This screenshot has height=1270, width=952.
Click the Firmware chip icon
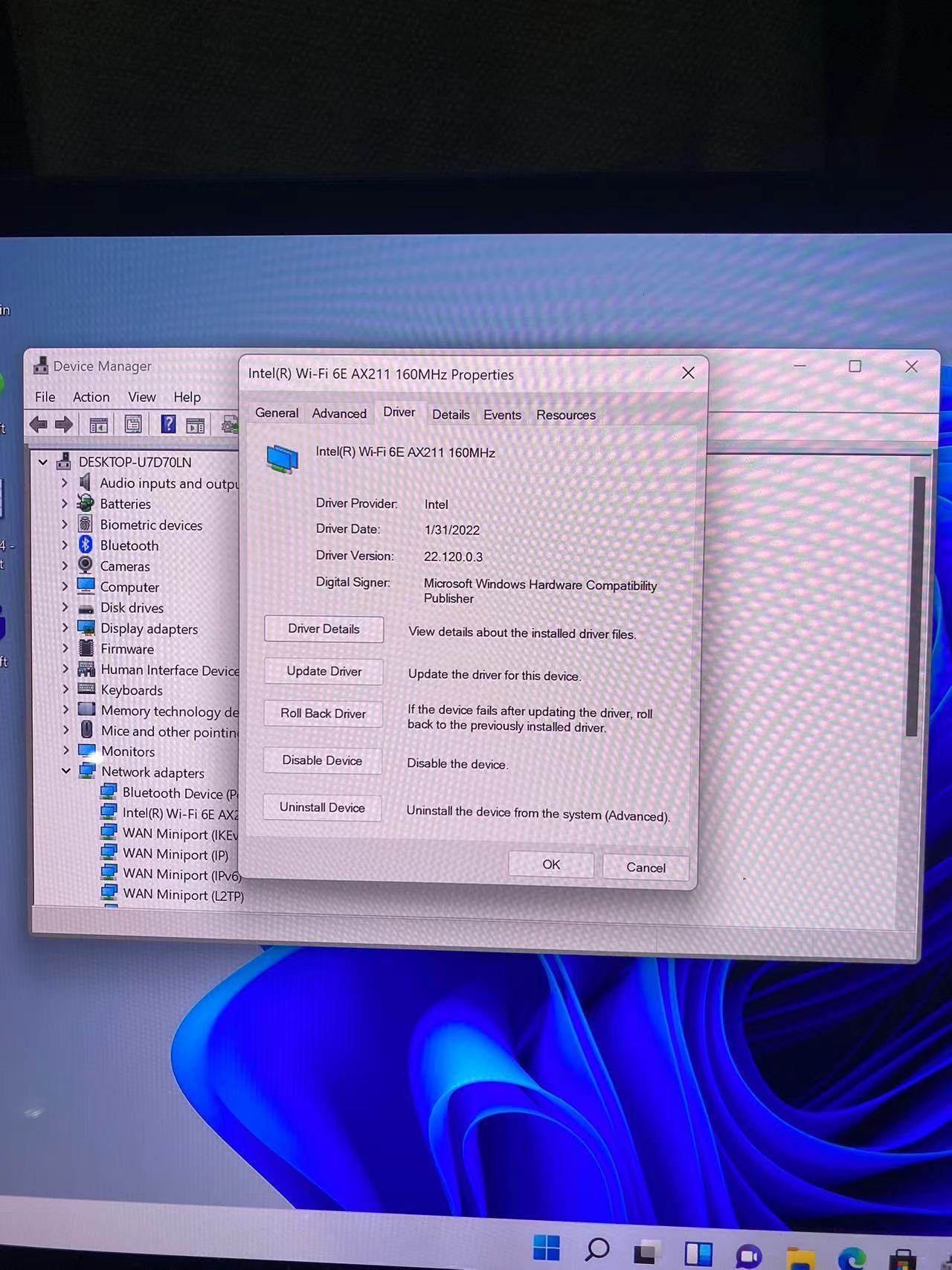coord(86,648)
